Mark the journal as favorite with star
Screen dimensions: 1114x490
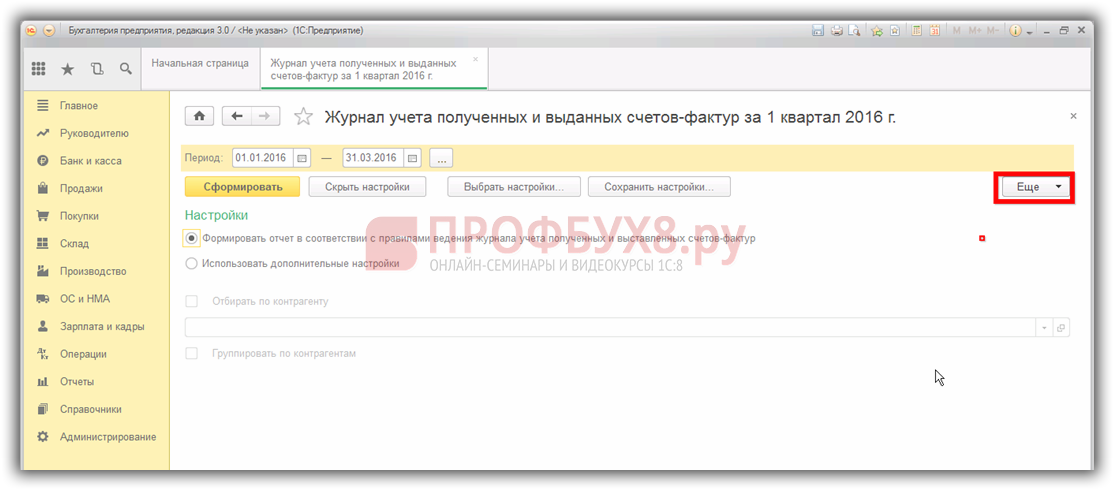tap(303, 116)
